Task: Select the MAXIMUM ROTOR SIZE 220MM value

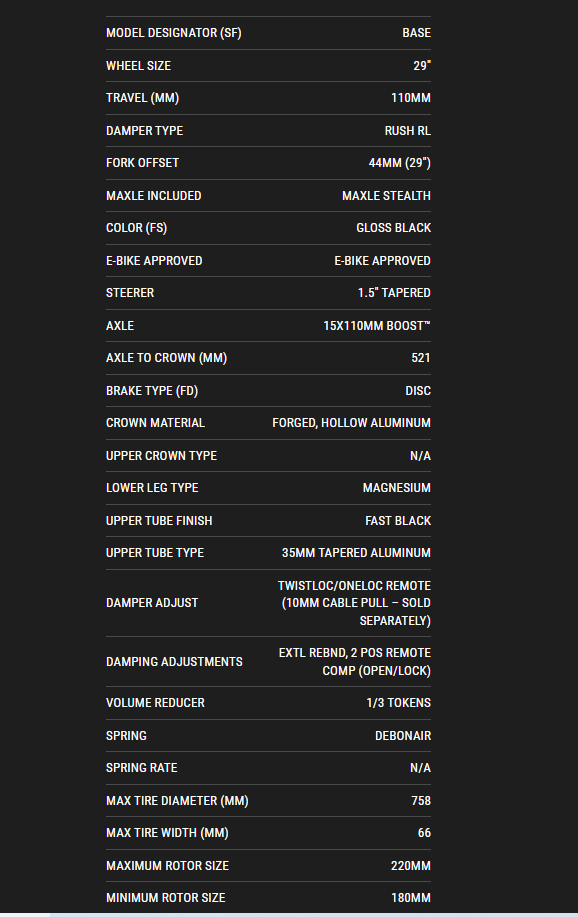Action: click(411, 866)
